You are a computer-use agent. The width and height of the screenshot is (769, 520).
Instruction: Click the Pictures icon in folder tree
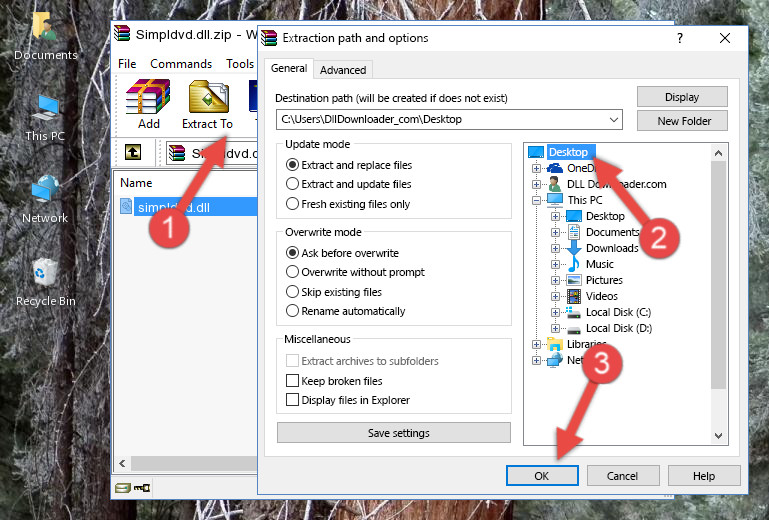pyautogui.click(x=574, y=281)
